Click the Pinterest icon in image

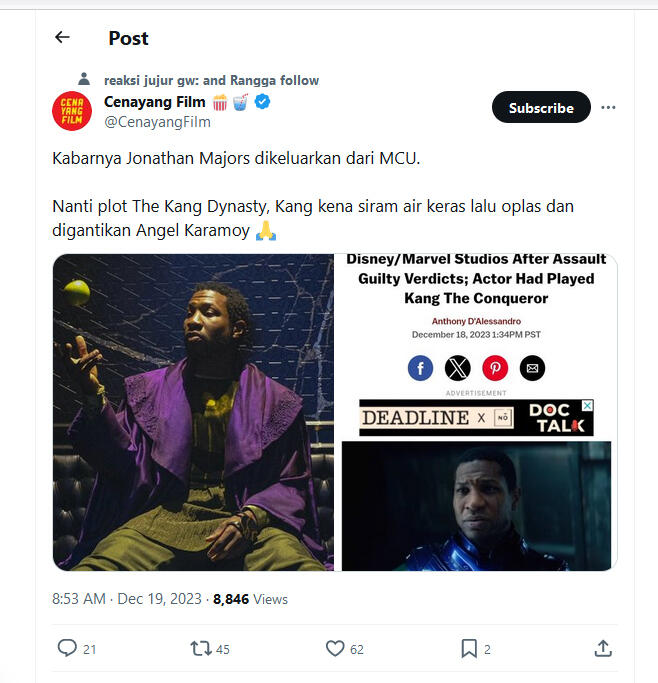[495, 368]
